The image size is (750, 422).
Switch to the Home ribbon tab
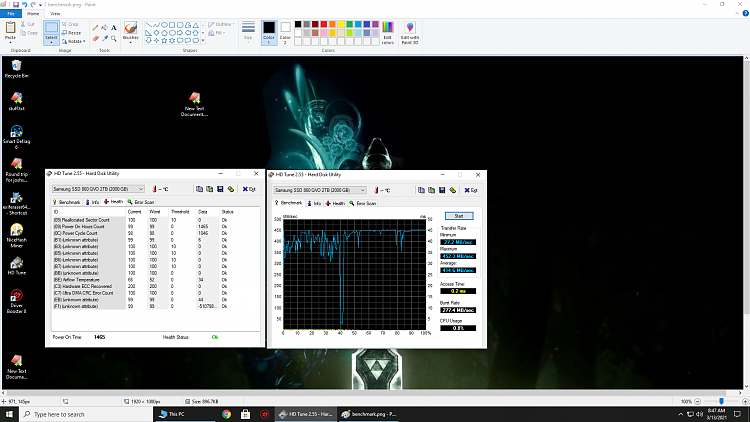33,14
